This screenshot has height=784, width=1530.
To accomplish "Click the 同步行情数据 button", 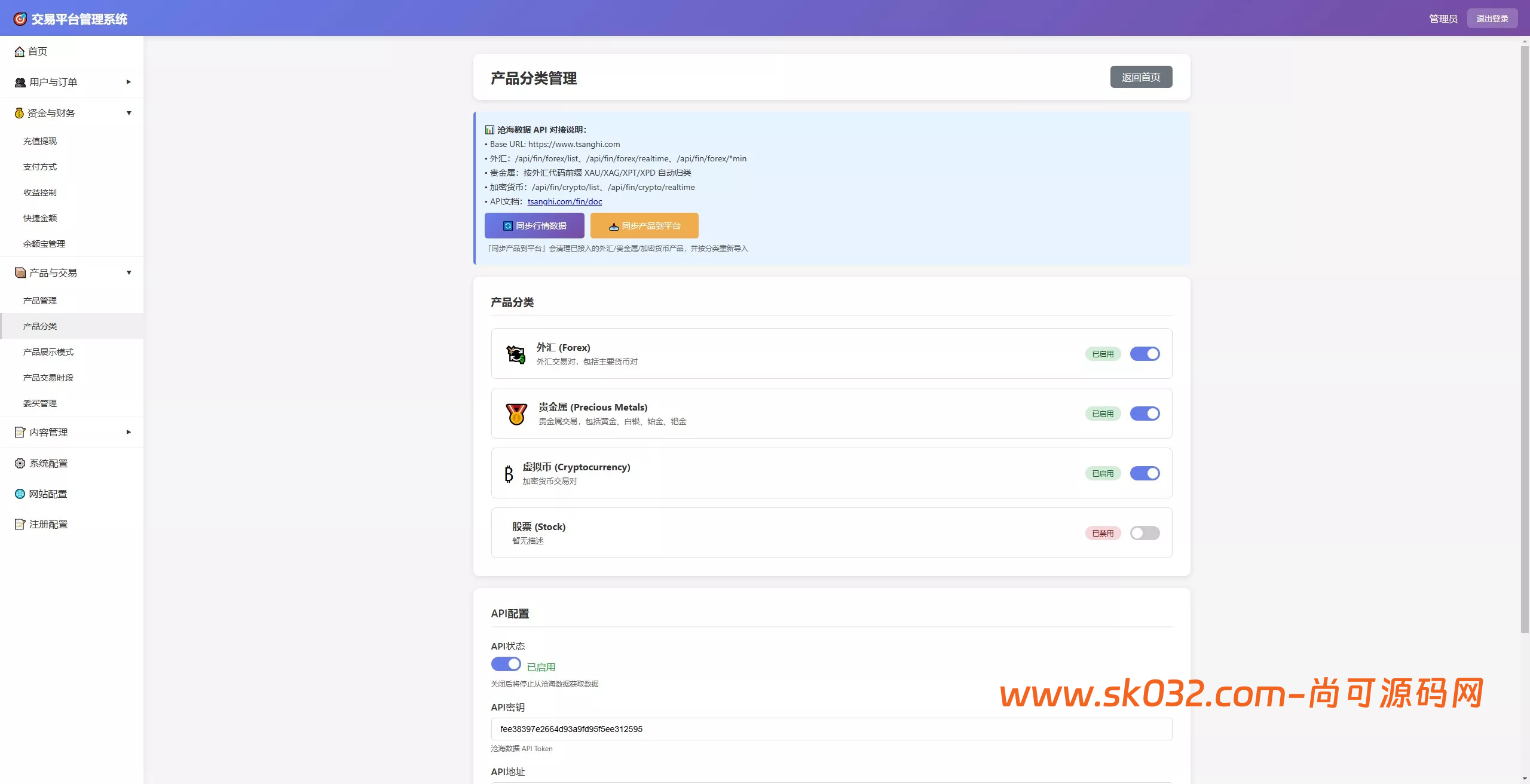I will point(534,225).
